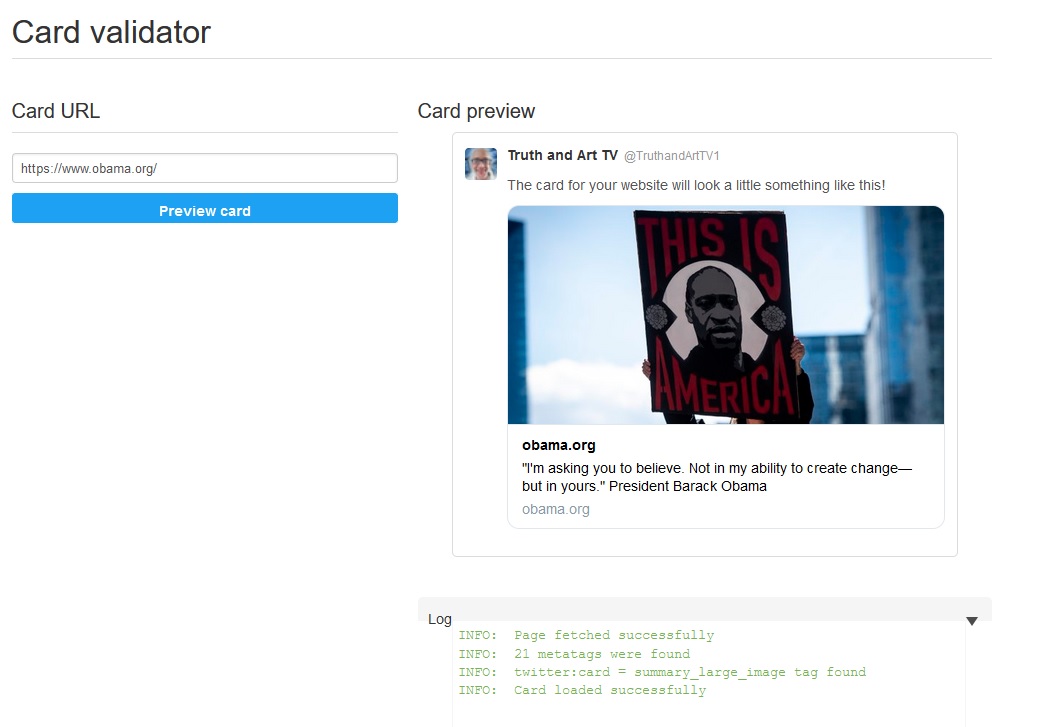Click the Card URL section heading
This screenshot has height=727, width=1047.
(x=56, y=111)
